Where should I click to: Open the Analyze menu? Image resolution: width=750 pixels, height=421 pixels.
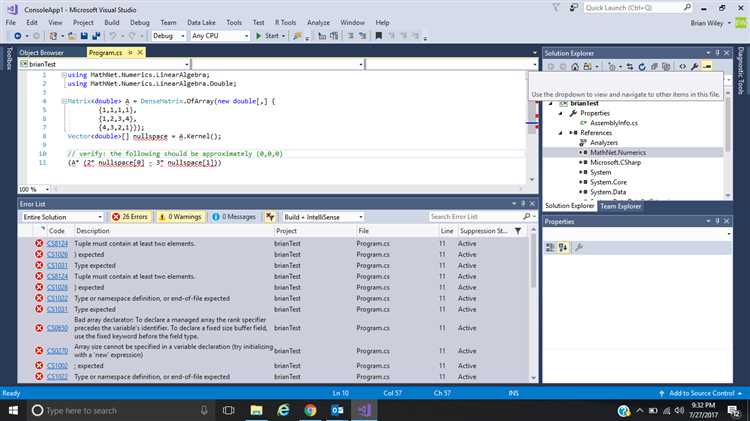point(319,22)
